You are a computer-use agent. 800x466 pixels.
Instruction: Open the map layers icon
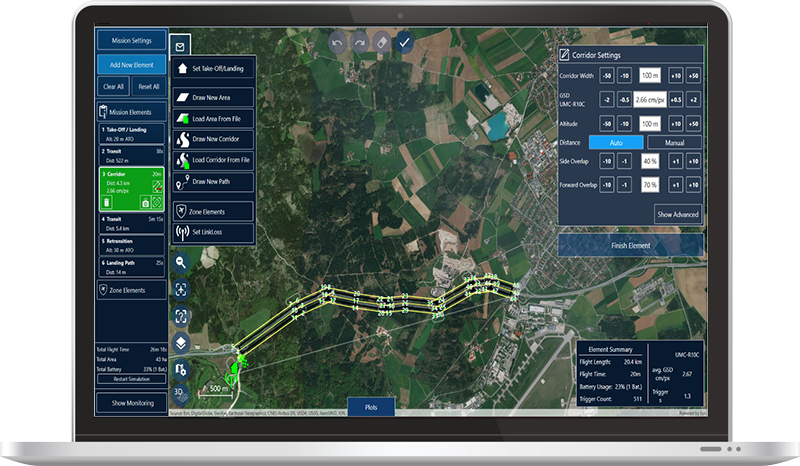(x=182, y=342)
